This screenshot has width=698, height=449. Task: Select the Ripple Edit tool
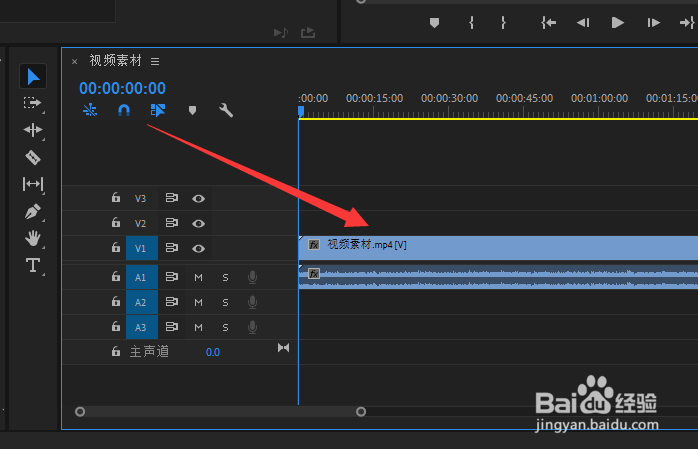click(33, 130)
